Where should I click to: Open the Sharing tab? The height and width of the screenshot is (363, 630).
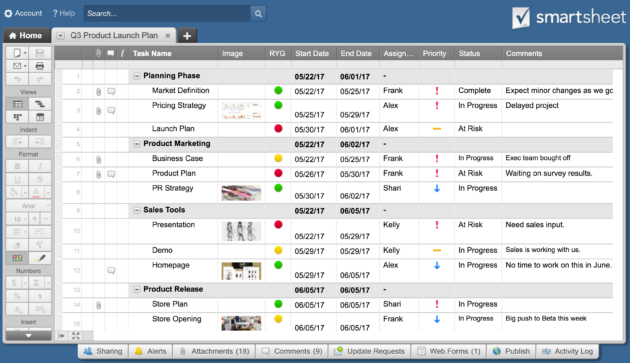103,351
